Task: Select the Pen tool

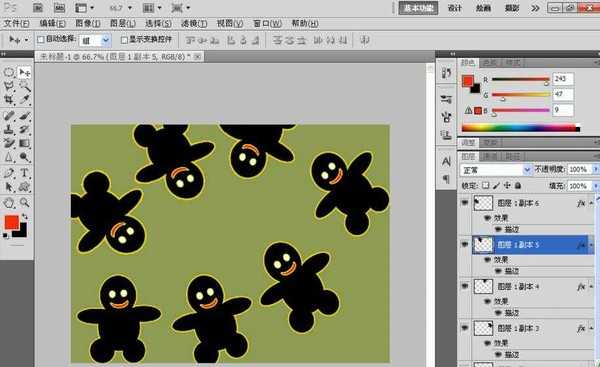Action: 8,173
